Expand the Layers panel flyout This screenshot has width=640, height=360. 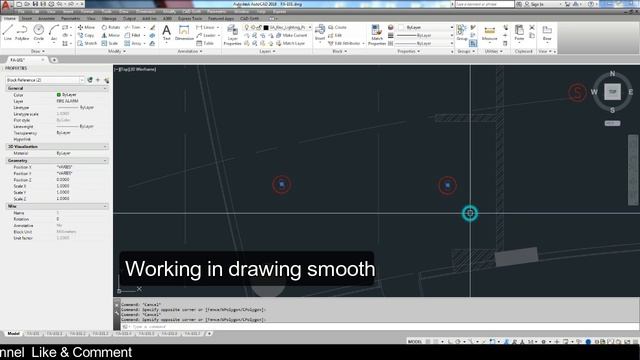tap(267, 51)
